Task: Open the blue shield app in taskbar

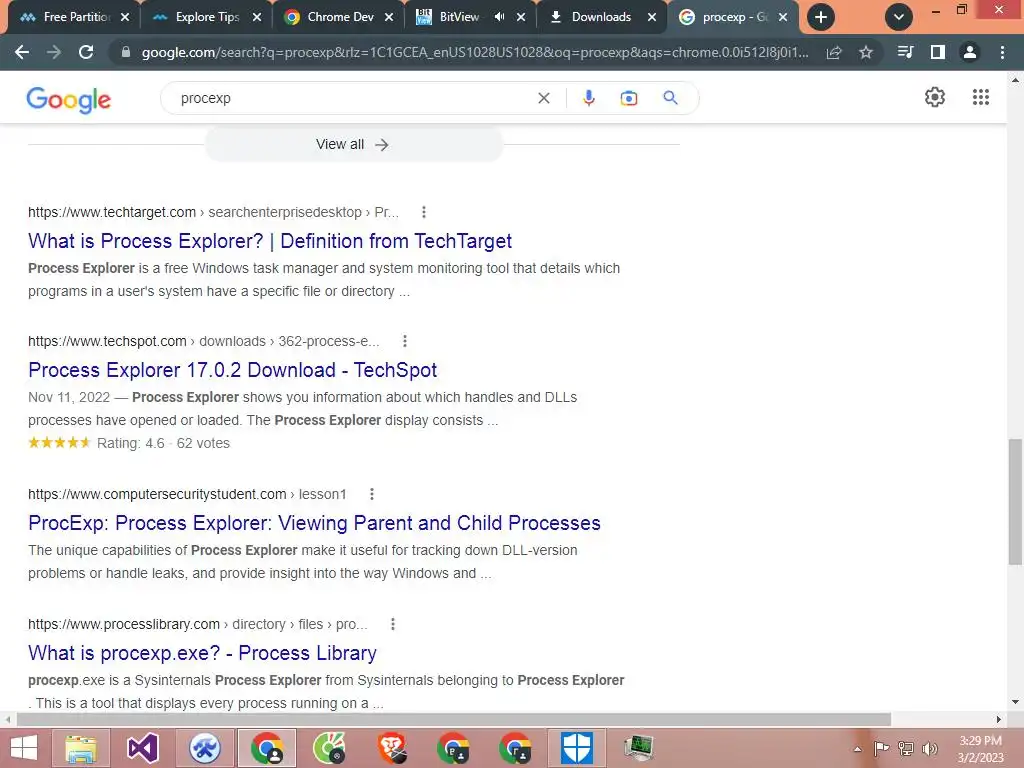Action: pos(577,748)
